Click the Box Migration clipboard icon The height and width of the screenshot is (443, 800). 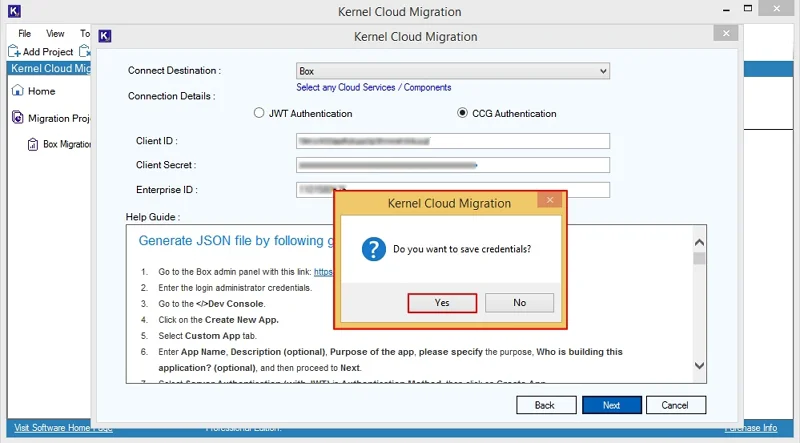point(33,144)
